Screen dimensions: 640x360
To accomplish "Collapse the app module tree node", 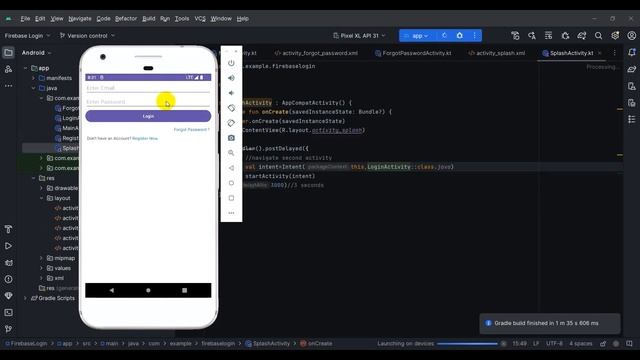I will [25, 68].
